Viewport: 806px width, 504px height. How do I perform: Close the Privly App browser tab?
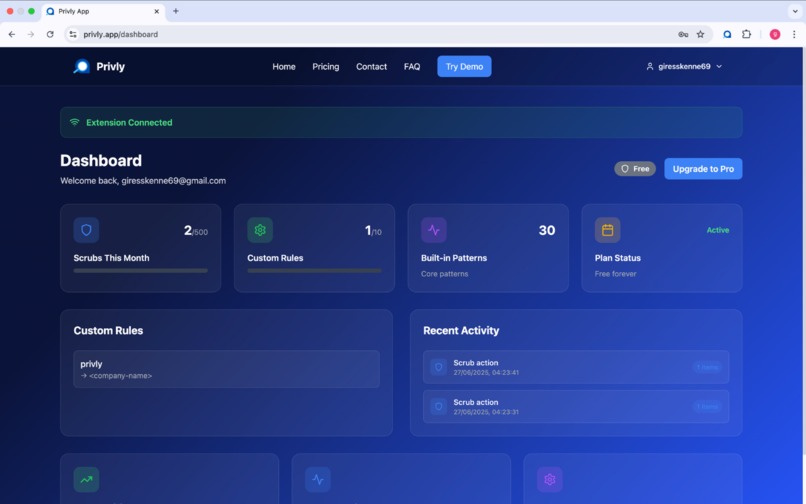click(x=156, y=11)
